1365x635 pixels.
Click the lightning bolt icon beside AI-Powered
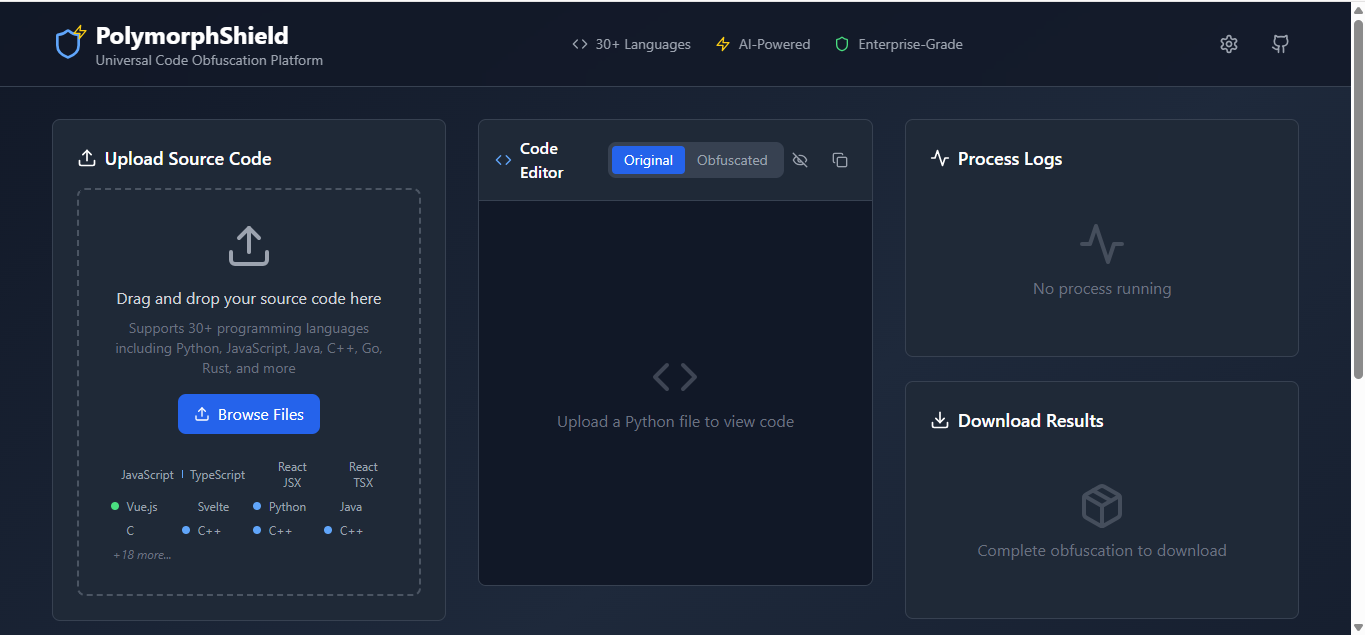[x=723, y=44]
